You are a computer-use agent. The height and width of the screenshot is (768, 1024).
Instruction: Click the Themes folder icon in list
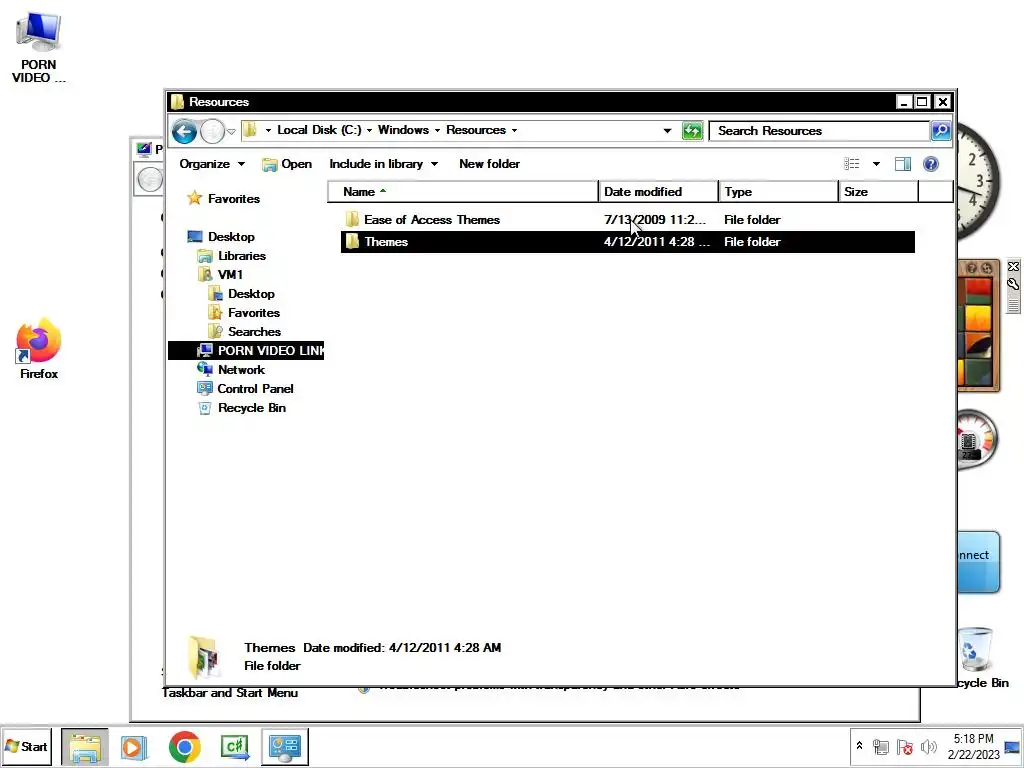pos(352,242)
